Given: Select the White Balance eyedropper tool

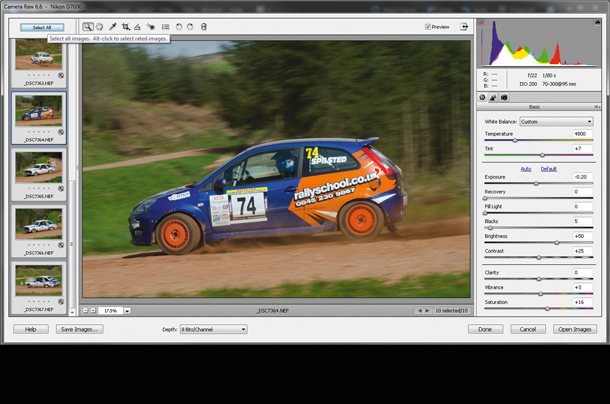Looking at the screenshot, I should tap(113, 27).
